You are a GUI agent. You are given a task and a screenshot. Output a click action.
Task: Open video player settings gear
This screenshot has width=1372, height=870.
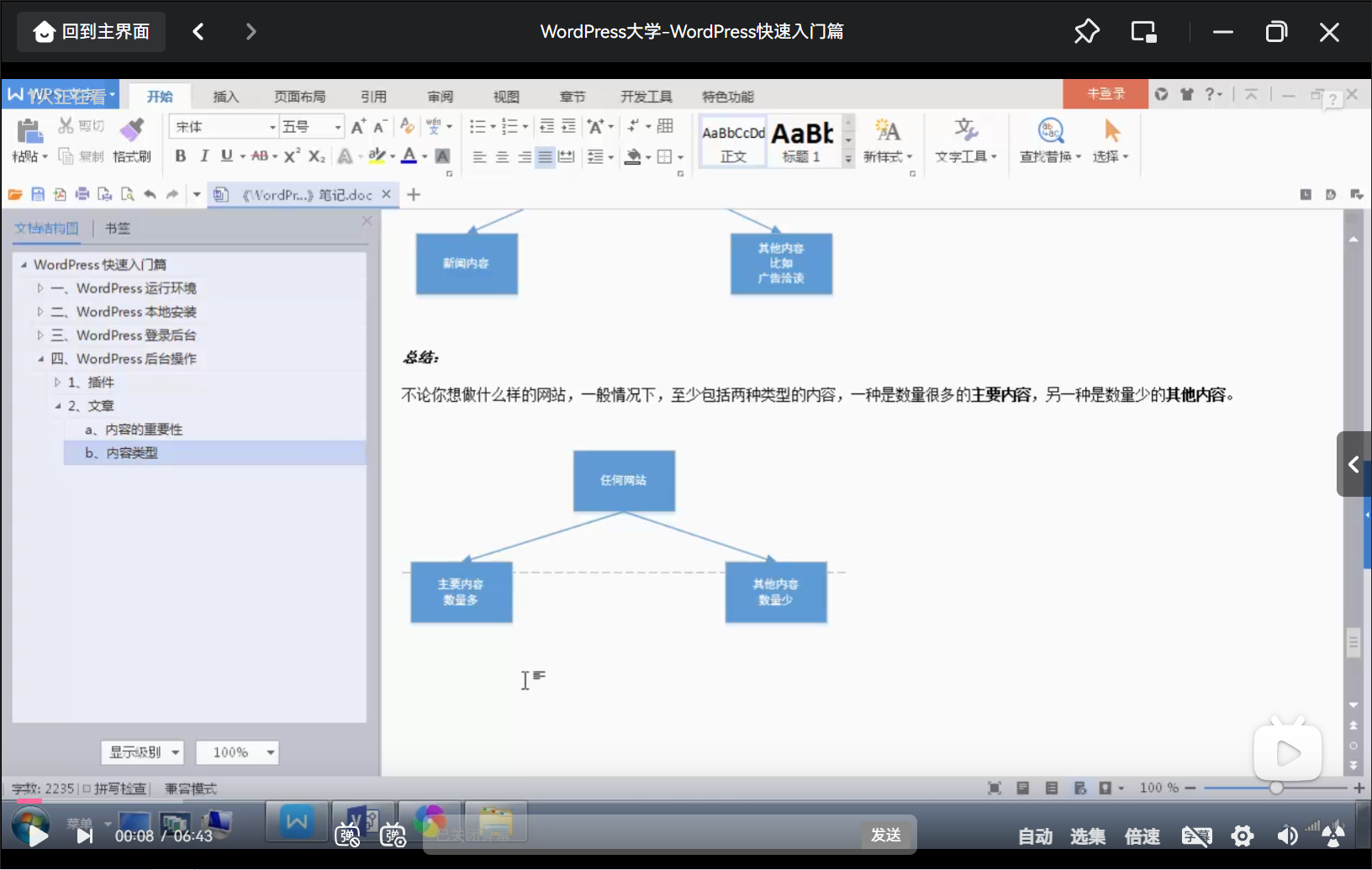coord(1243,836)
